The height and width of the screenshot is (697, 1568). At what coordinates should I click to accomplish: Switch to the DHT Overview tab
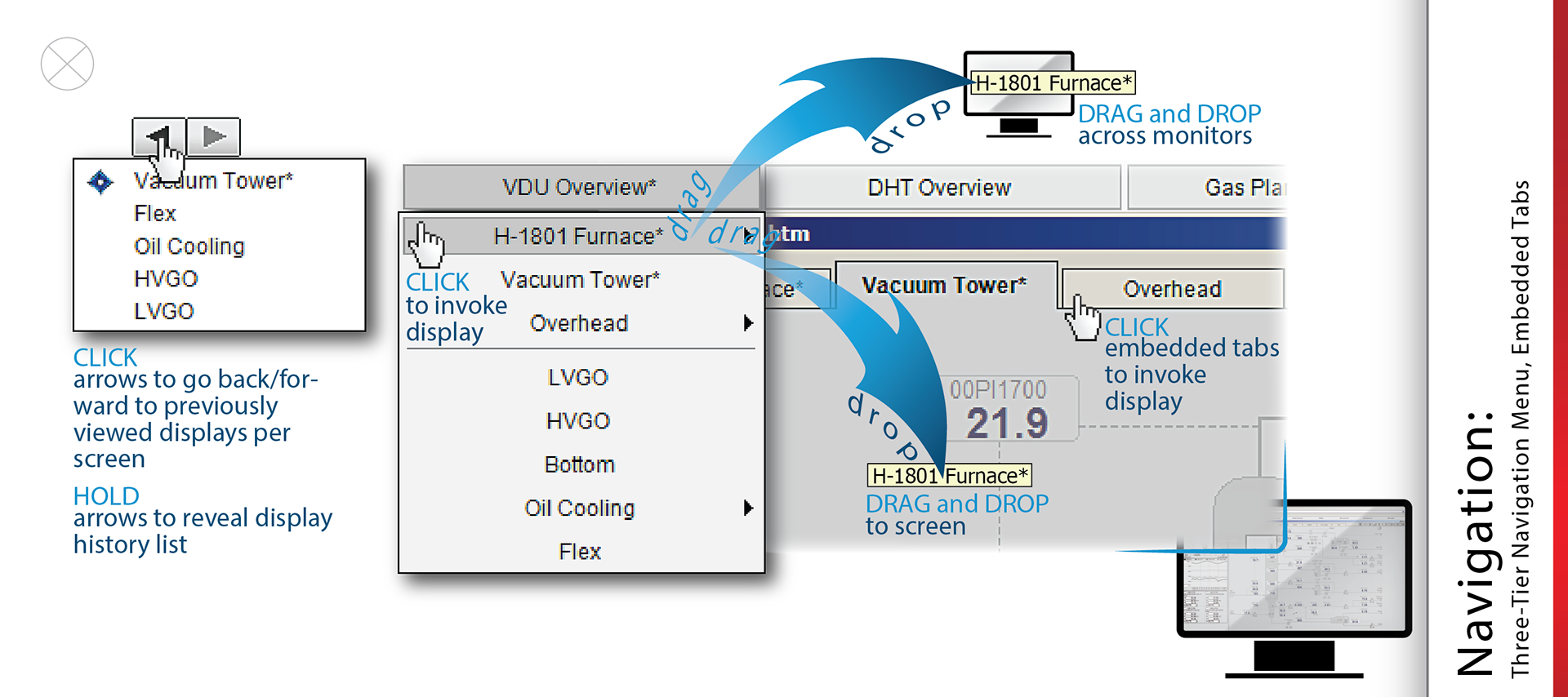939,188
